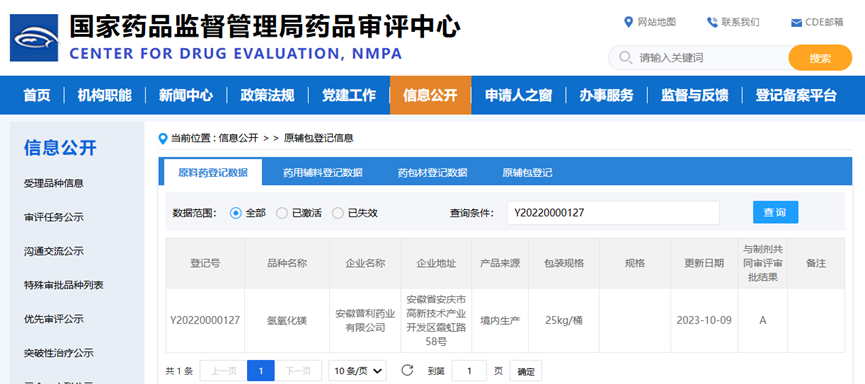Click the 企业名称 column header

[x=365, y=263]
